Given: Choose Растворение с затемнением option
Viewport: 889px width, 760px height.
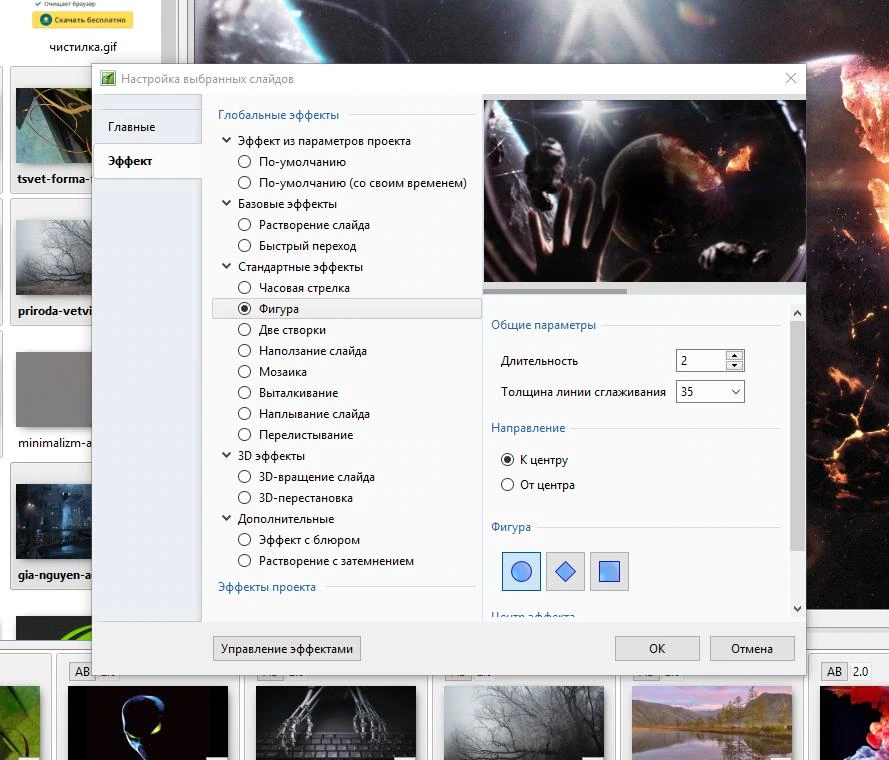Looking at the screenshot, I should pyautogui.click(x=244, y=560).
